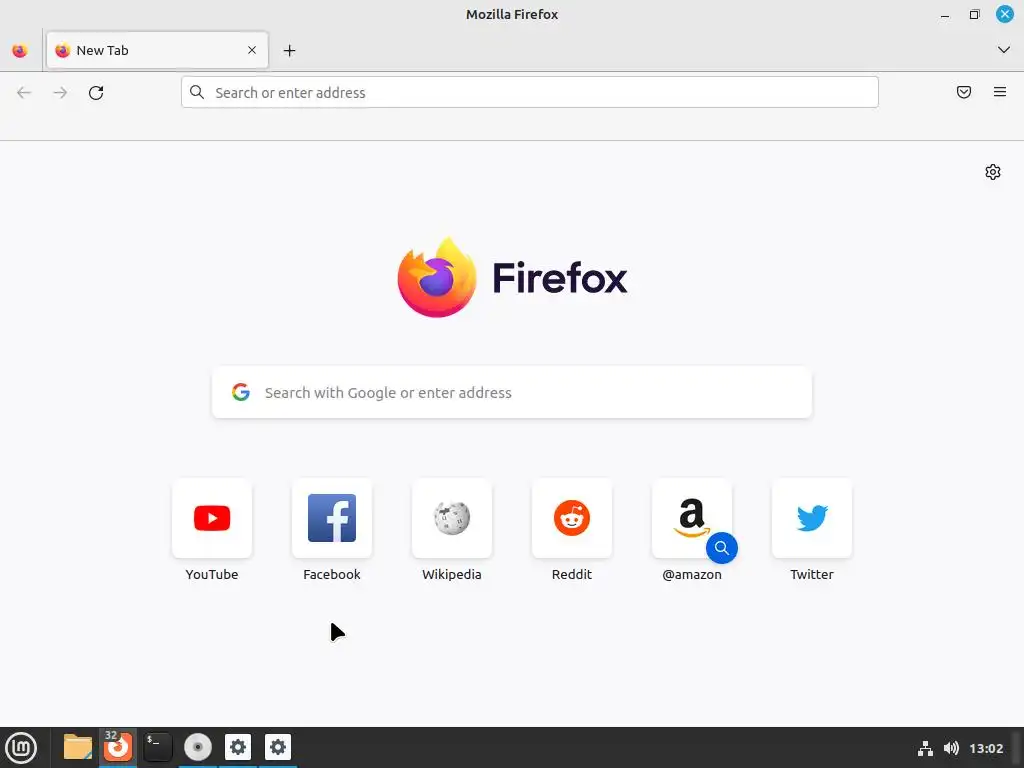Close the Mozilla Firefox window

(1004, 14)
